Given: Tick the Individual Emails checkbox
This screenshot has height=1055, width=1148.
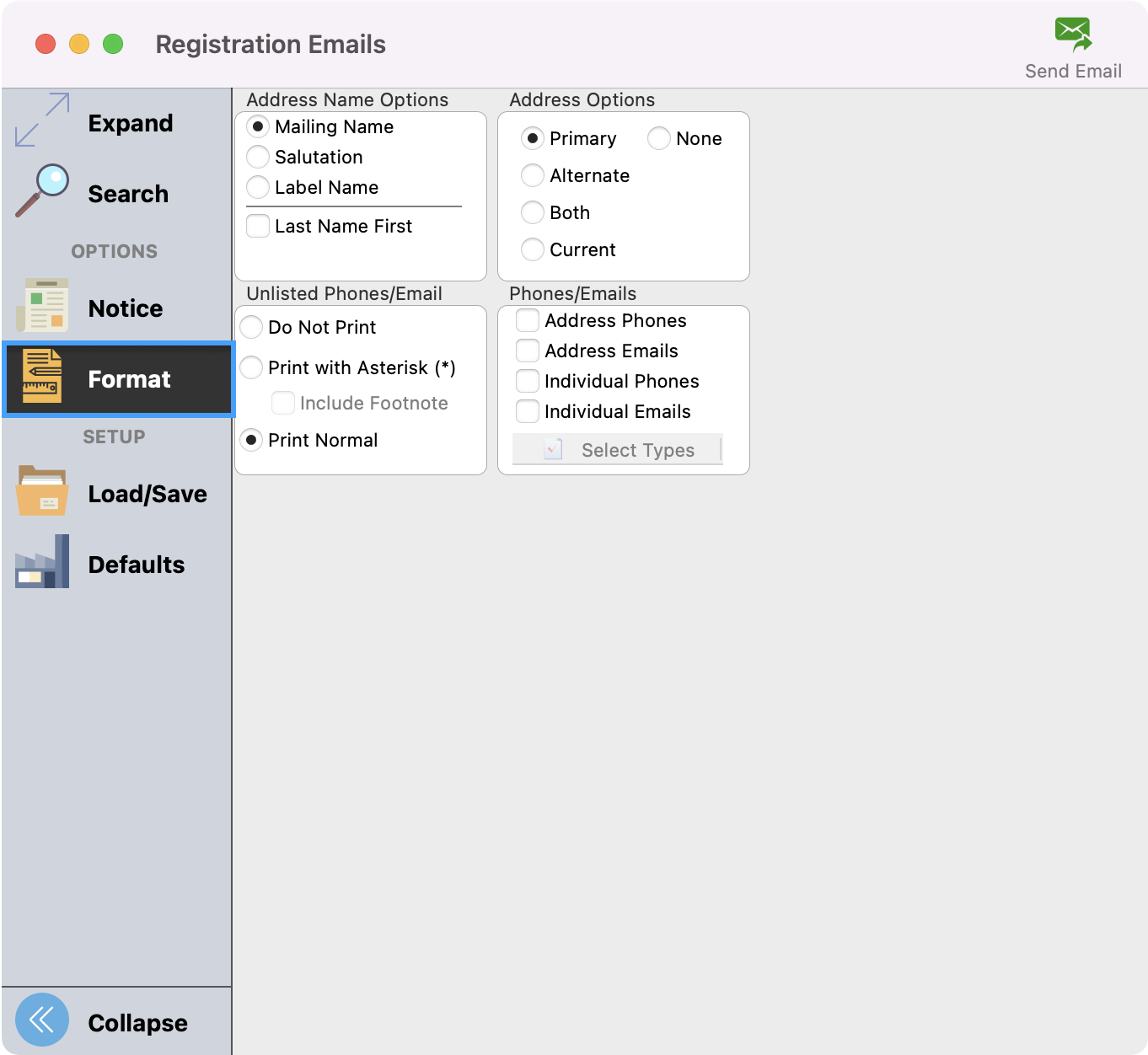Looking at the screenshot, I should point(528,411).
